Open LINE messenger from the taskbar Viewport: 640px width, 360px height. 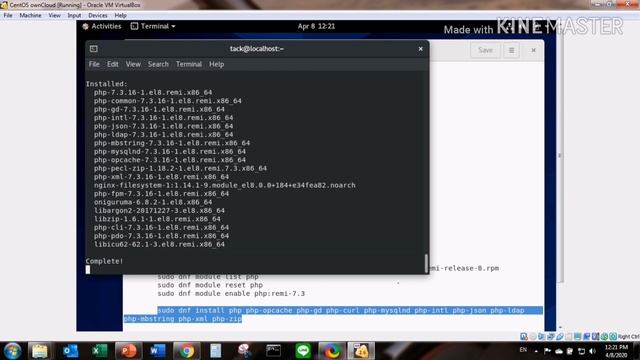[x=303, y=351]
